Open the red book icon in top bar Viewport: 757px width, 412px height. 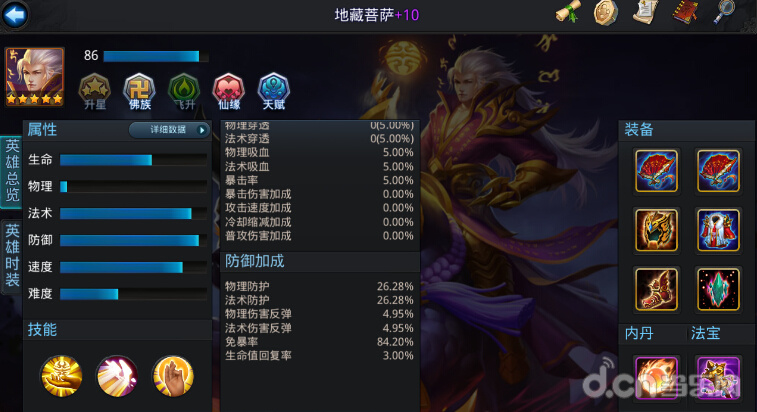(685, 12)
